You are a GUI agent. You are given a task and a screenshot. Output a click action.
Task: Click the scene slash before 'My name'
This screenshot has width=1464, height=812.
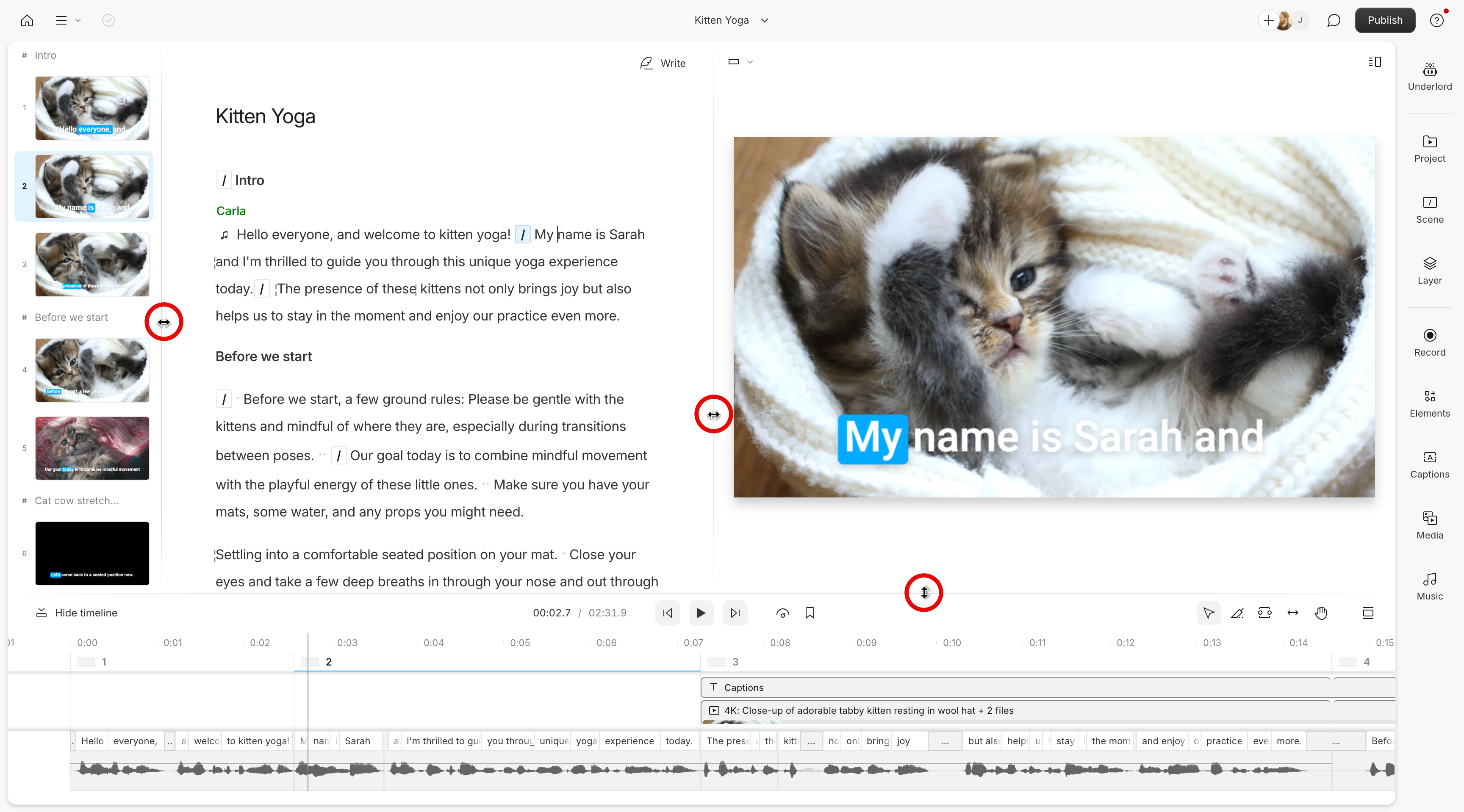523,235
